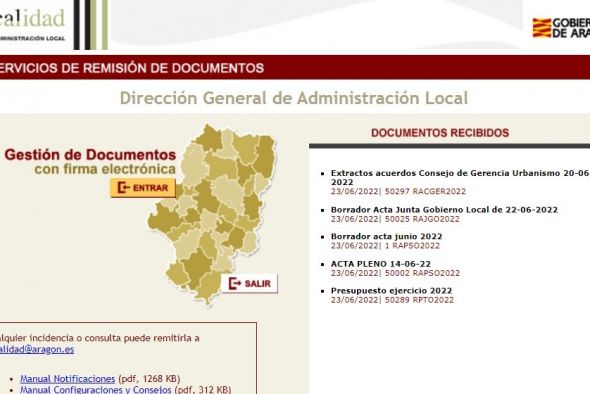Screen dimensions: 590x394
Task: Click the aragon.es email address link
Action: point(37,349)
